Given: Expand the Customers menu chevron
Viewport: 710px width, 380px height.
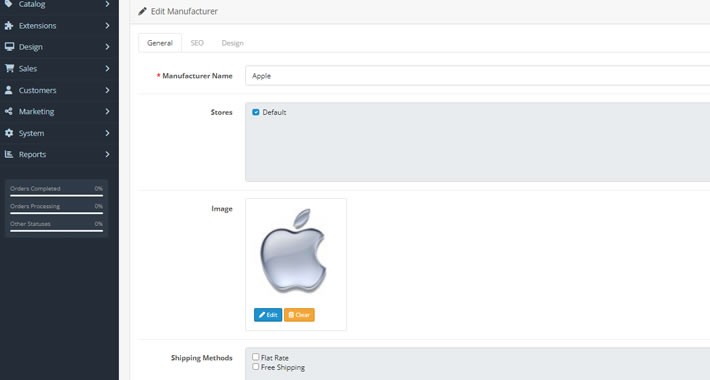Looking at the screenshot, I should [107, 90].
